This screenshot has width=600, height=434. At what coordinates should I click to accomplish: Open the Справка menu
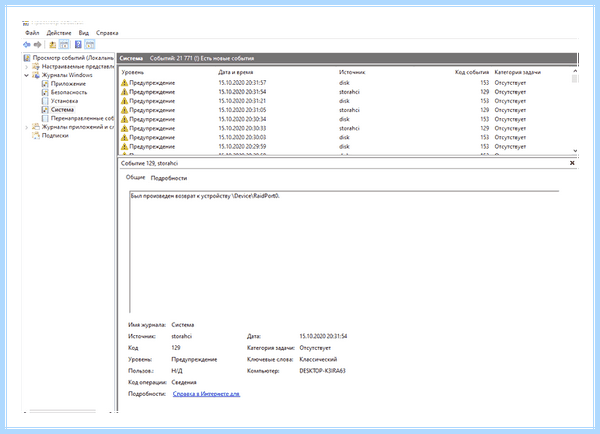(x=107, y=33)
